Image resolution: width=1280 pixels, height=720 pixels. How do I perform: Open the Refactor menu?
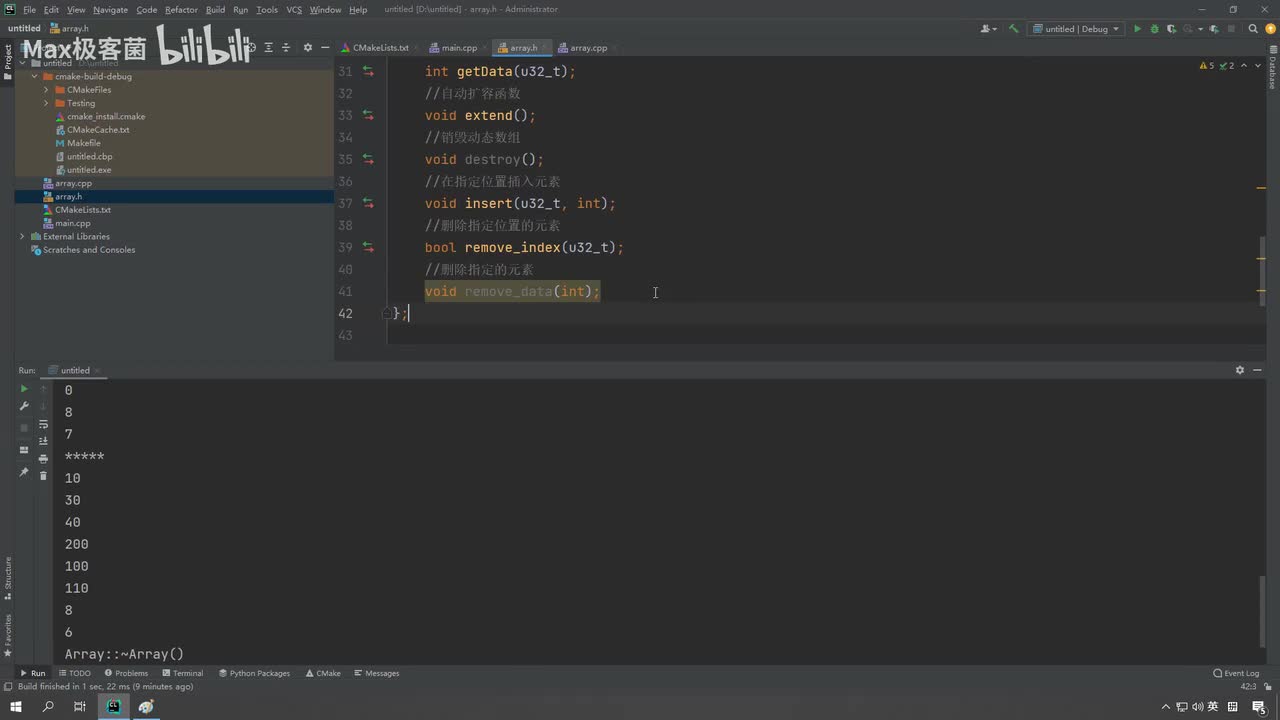coord(181,10)
